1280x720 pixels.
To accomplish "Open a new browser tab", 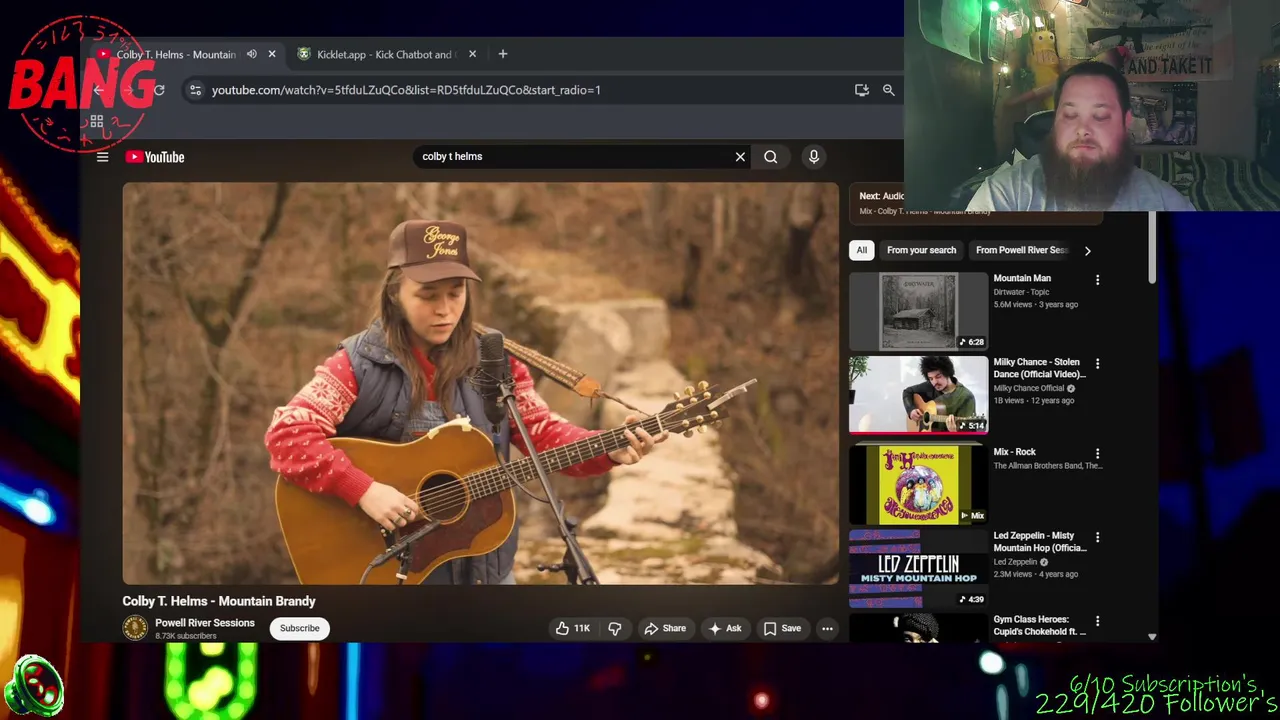I will click(x=503, y=55).
